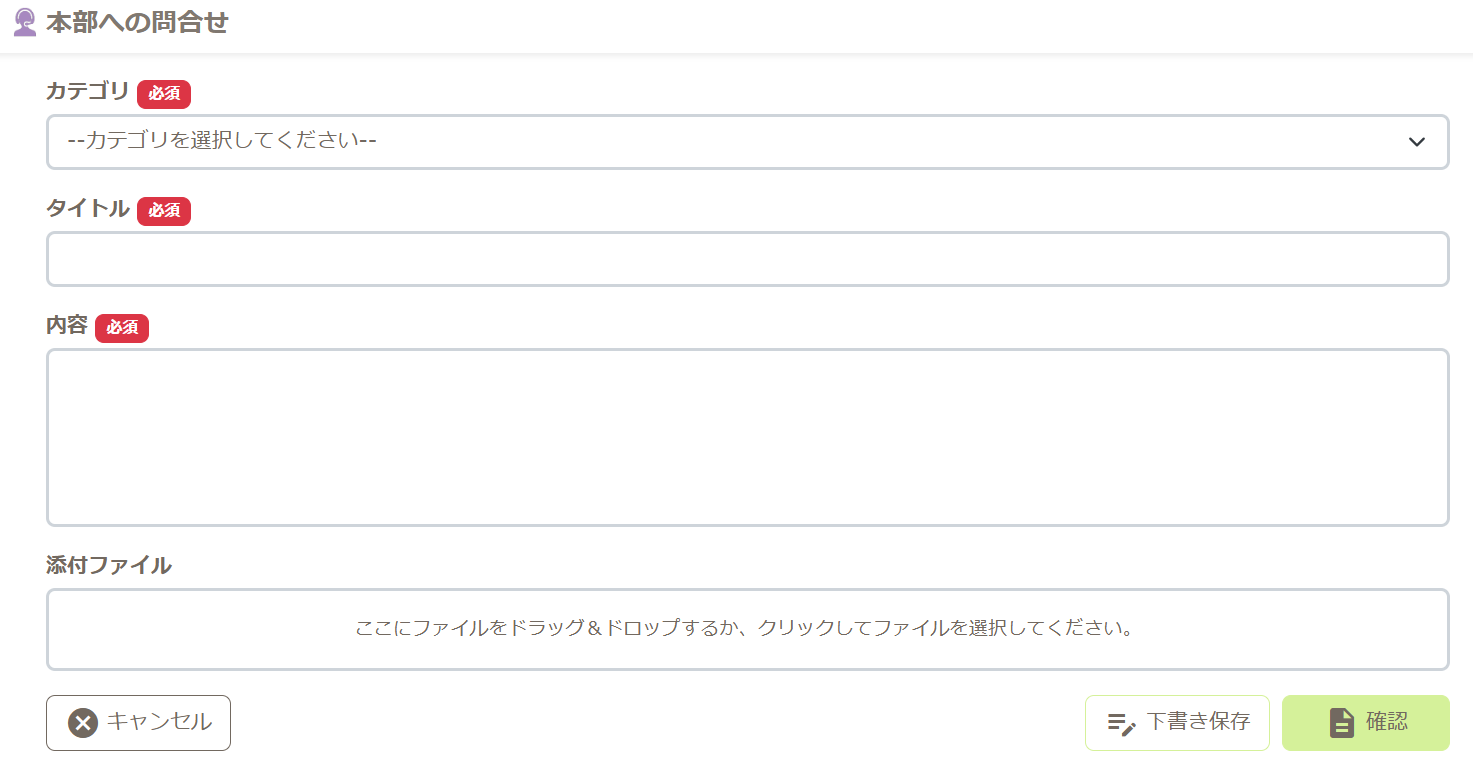
Task: Click the pencil-list icon on 下書き保存
Action: click(1122, 724)
